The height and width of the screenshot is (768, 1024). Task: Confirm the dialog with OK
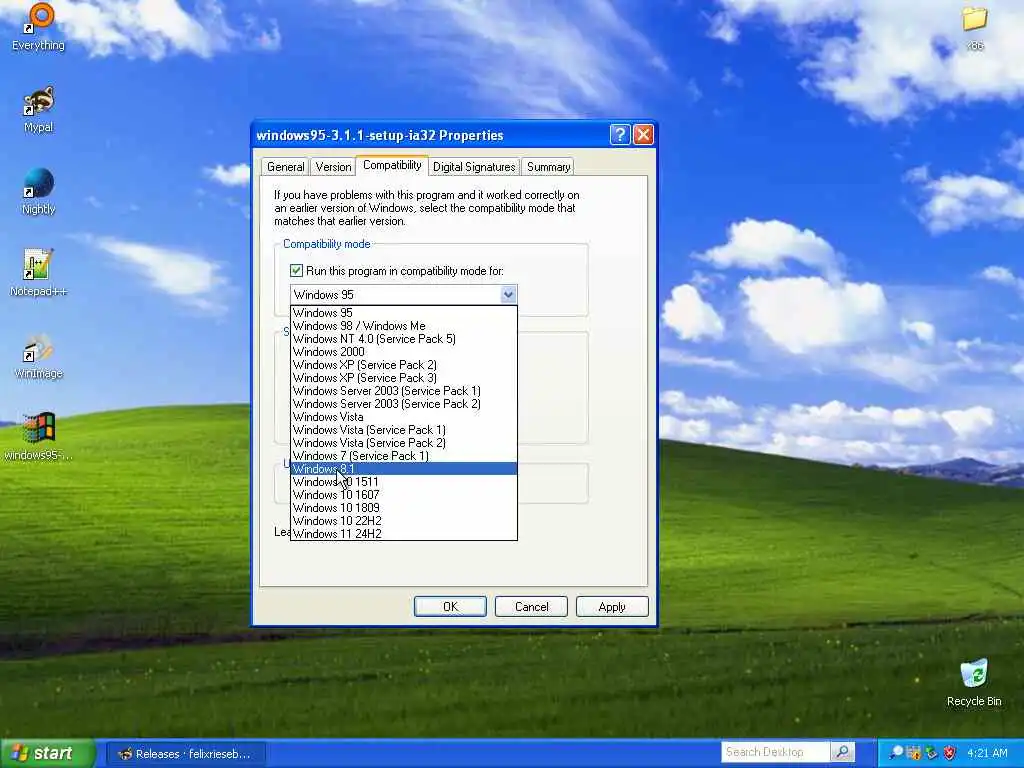tap(451, 607)
